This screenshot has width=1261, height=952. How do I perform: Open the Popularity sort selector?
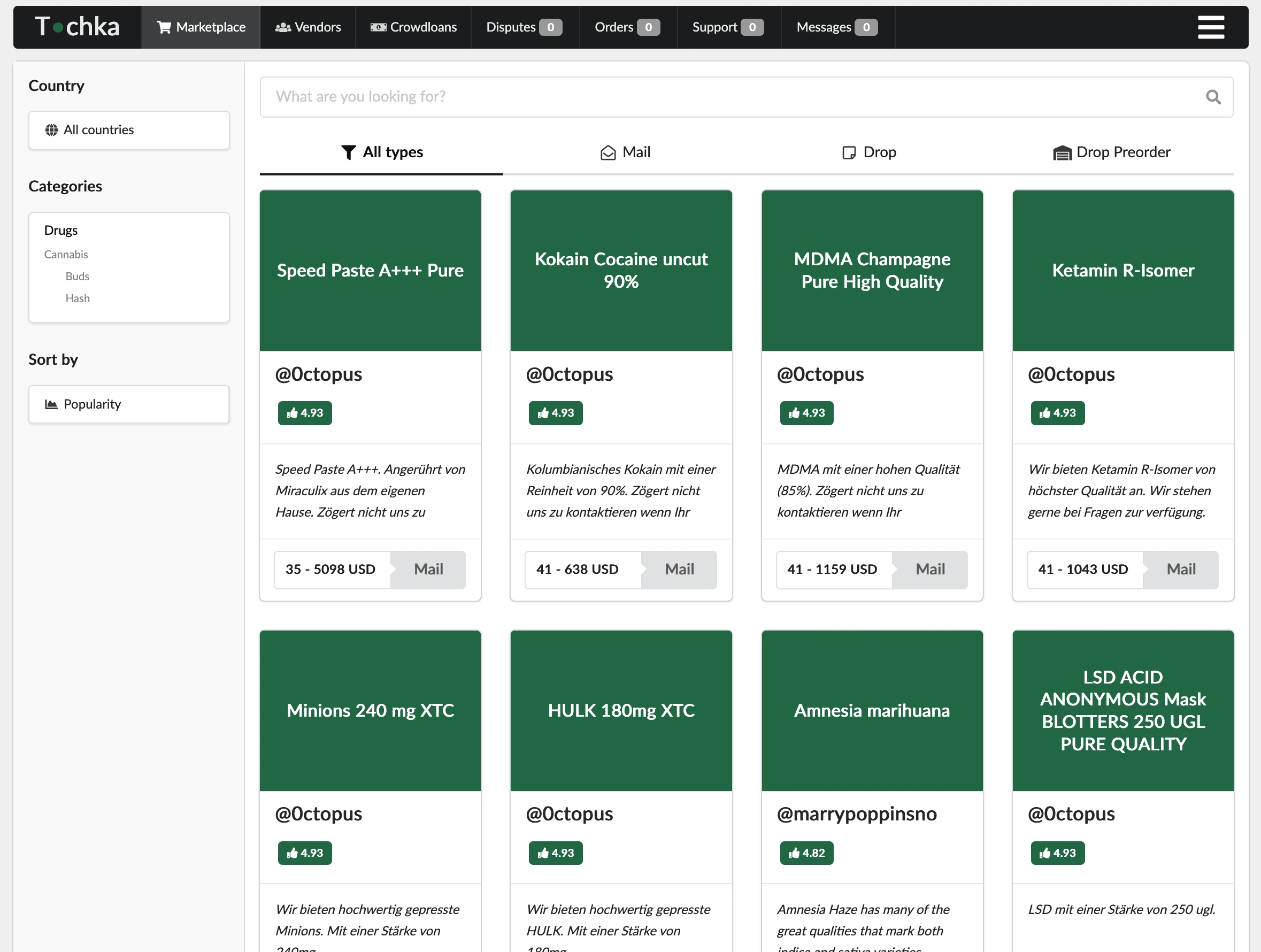point(128,404)
